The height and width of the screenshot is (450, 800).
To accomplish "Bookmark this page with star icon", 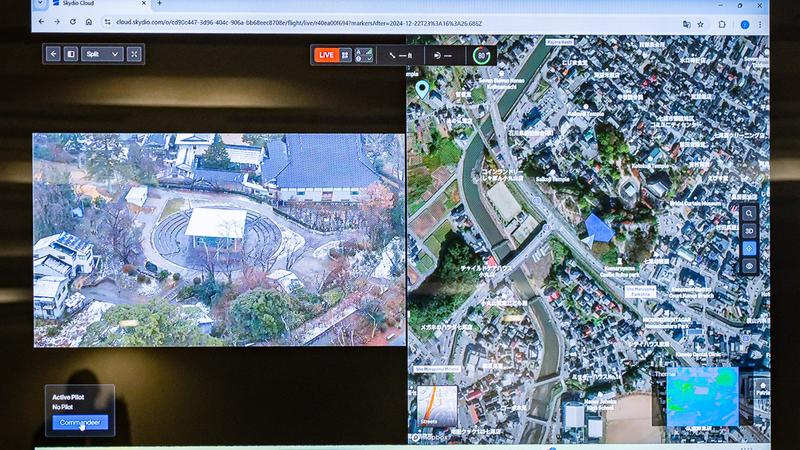I will pyautogui.click(x=700, y=23).
